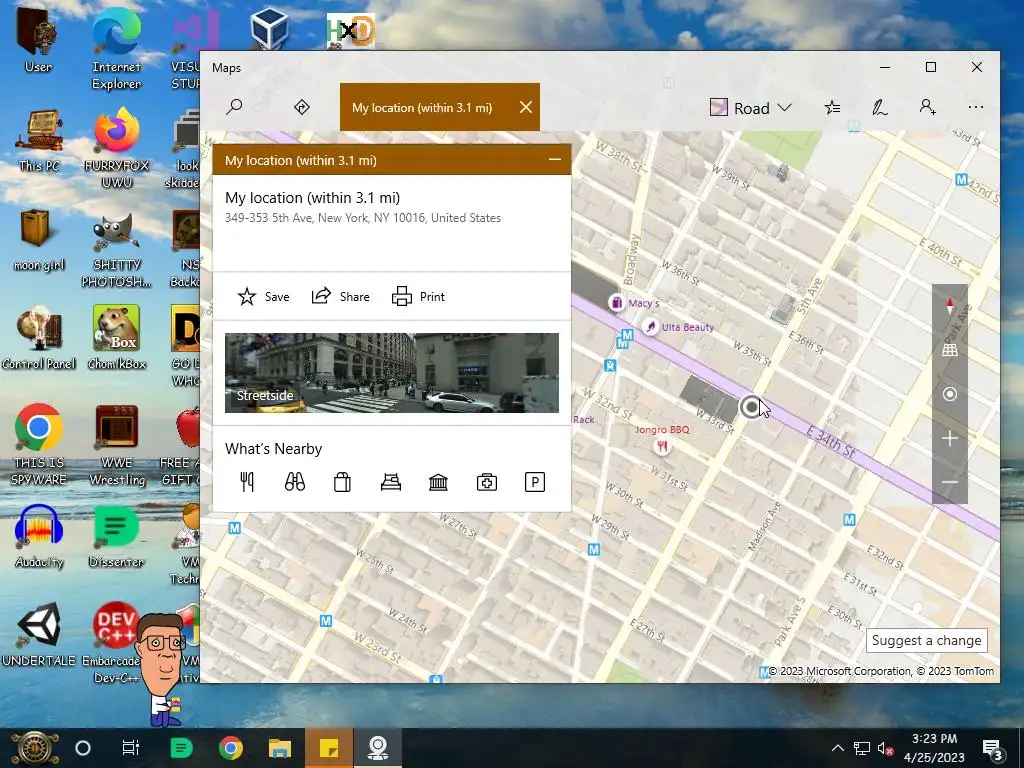Image resolution: width=1024 pixels, height=768 pixels.
Task: Open the taskbar clock and date
Action: tap(934, 748)
